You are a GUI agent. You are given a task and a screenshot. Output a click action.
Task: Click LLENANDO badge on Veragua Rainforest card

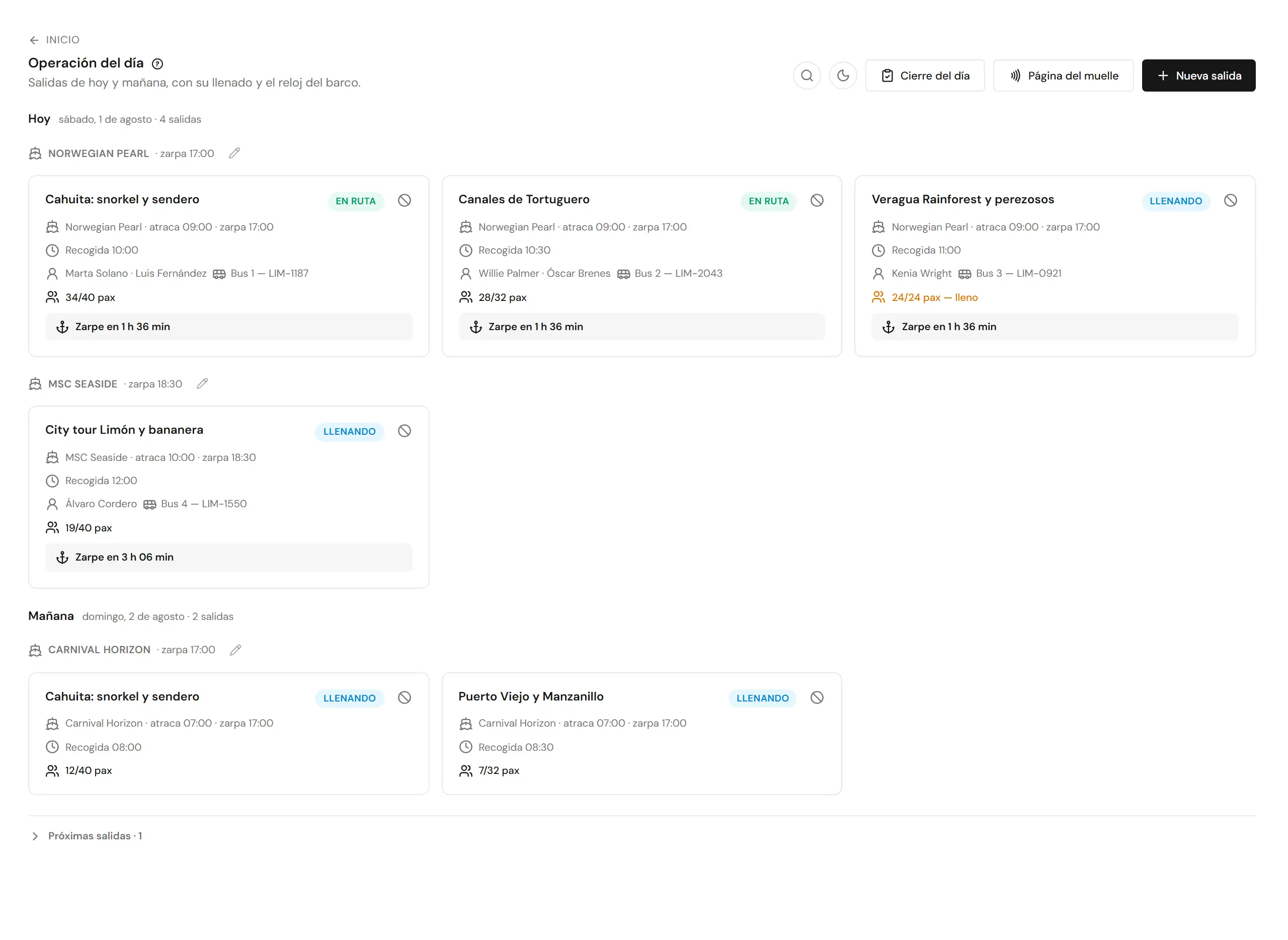coord(1176,201)
